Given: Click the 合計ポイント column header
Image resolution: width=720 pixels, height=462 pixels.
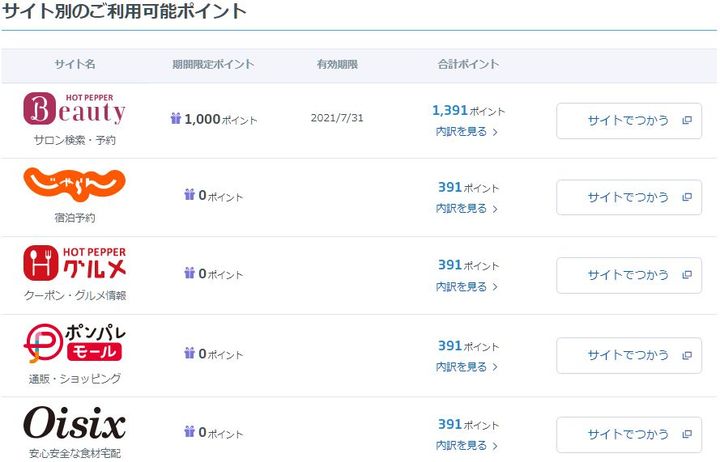Looking at the screenshot, I should click(468, 65).
